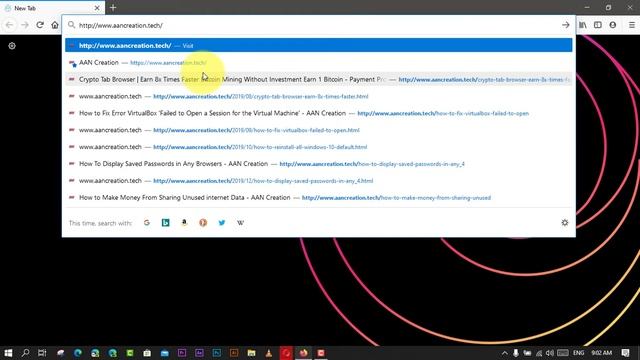Image resolution: width=640 pixels, height=360 pixels.
Task: Close the New Tab tab
Action: point(97,8)
